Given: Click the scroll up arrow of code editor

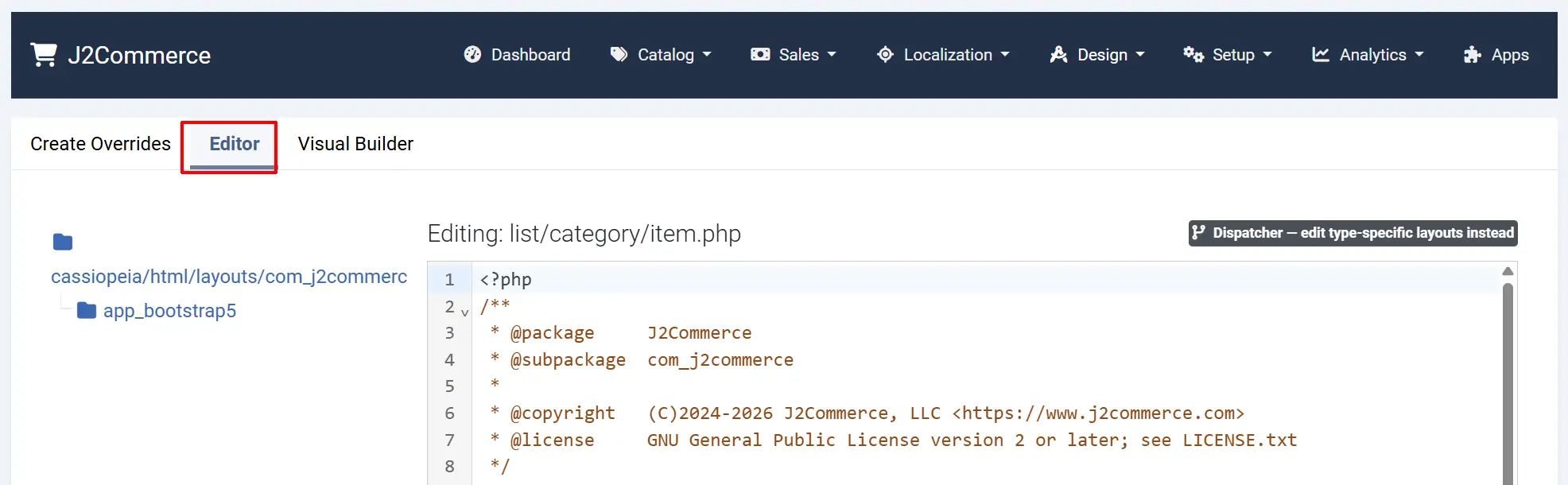Looking at the screenshot, I should [1508, 271].
